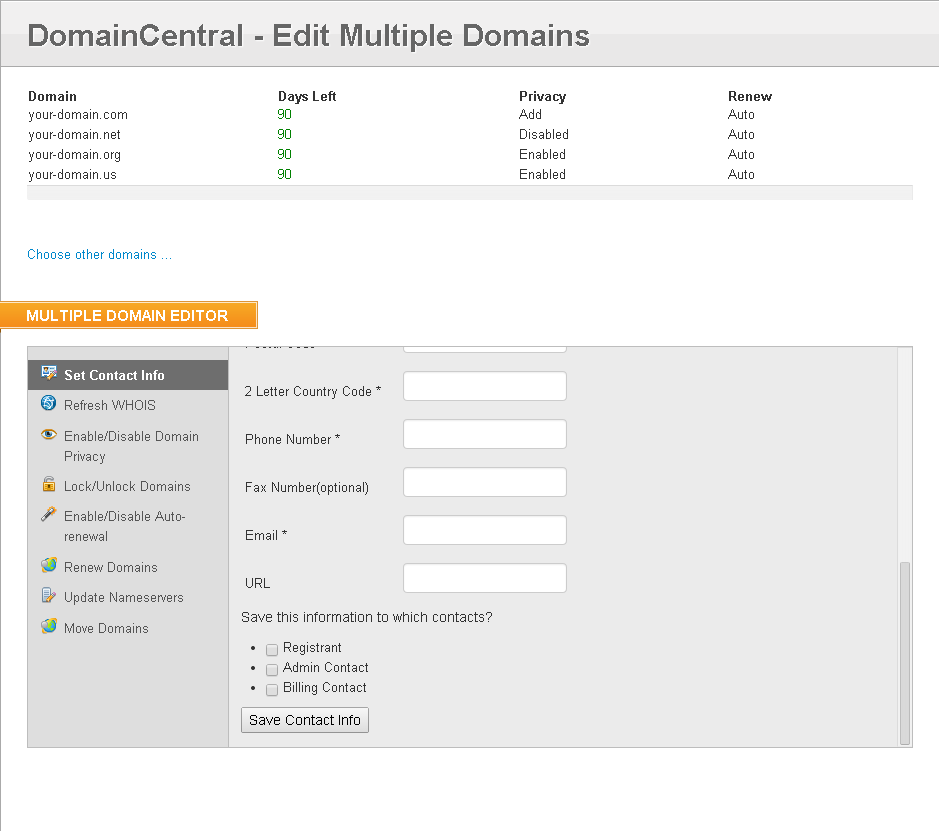Open Enable/Disable Auto-renewal section
939x831 pixels.
(x=125, y=526)
